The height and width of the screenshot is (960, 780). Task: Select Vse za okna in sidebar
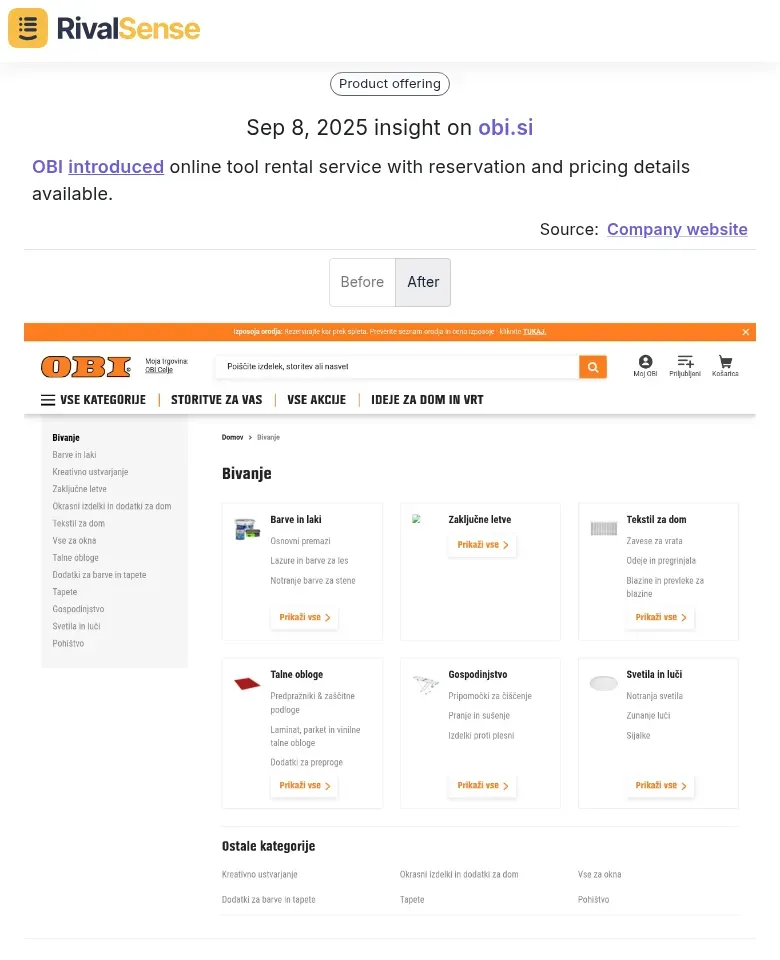coord(74,541)
